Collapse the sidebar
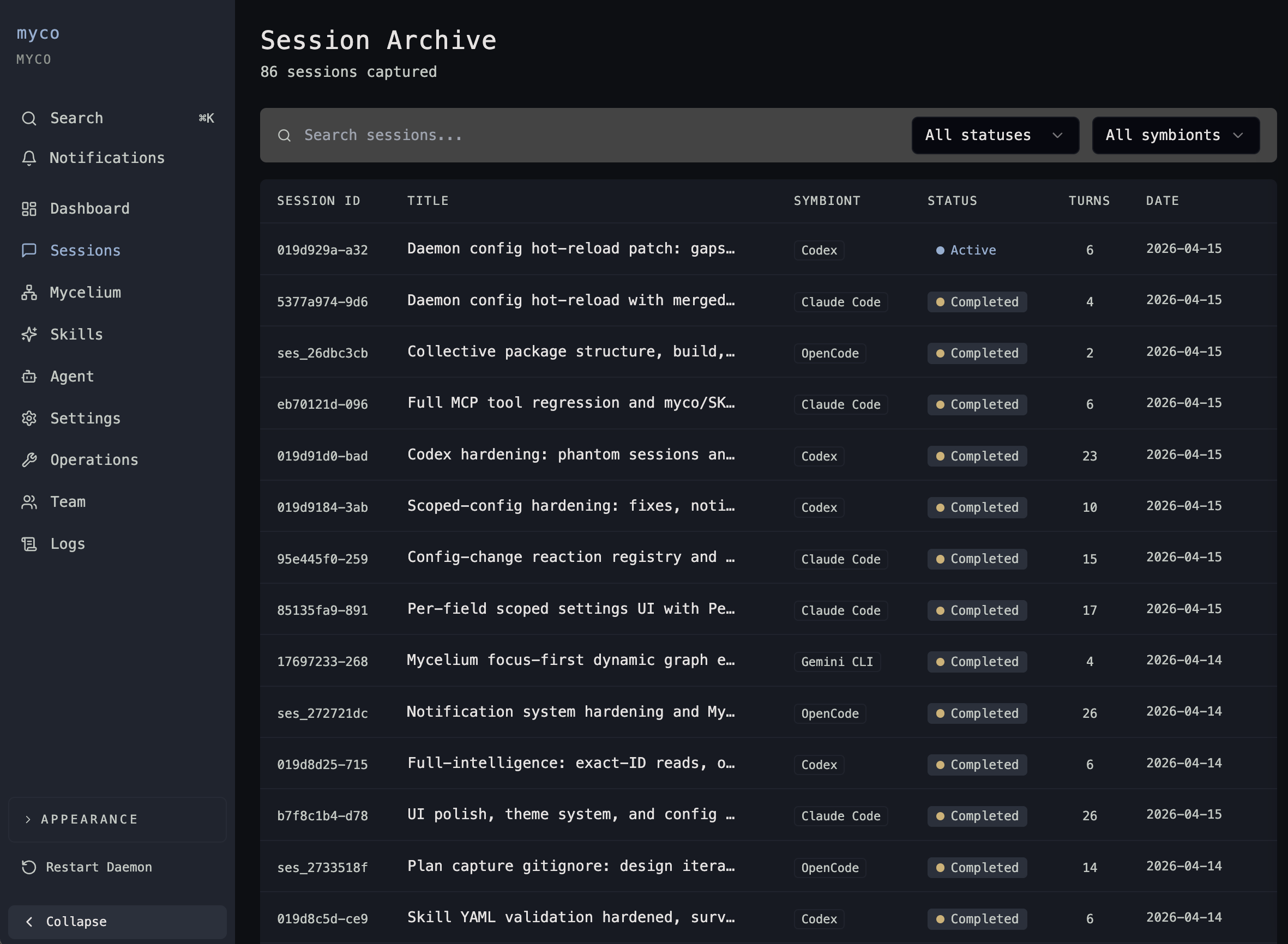The image size is (1288, 944). [x=117, y=922]
